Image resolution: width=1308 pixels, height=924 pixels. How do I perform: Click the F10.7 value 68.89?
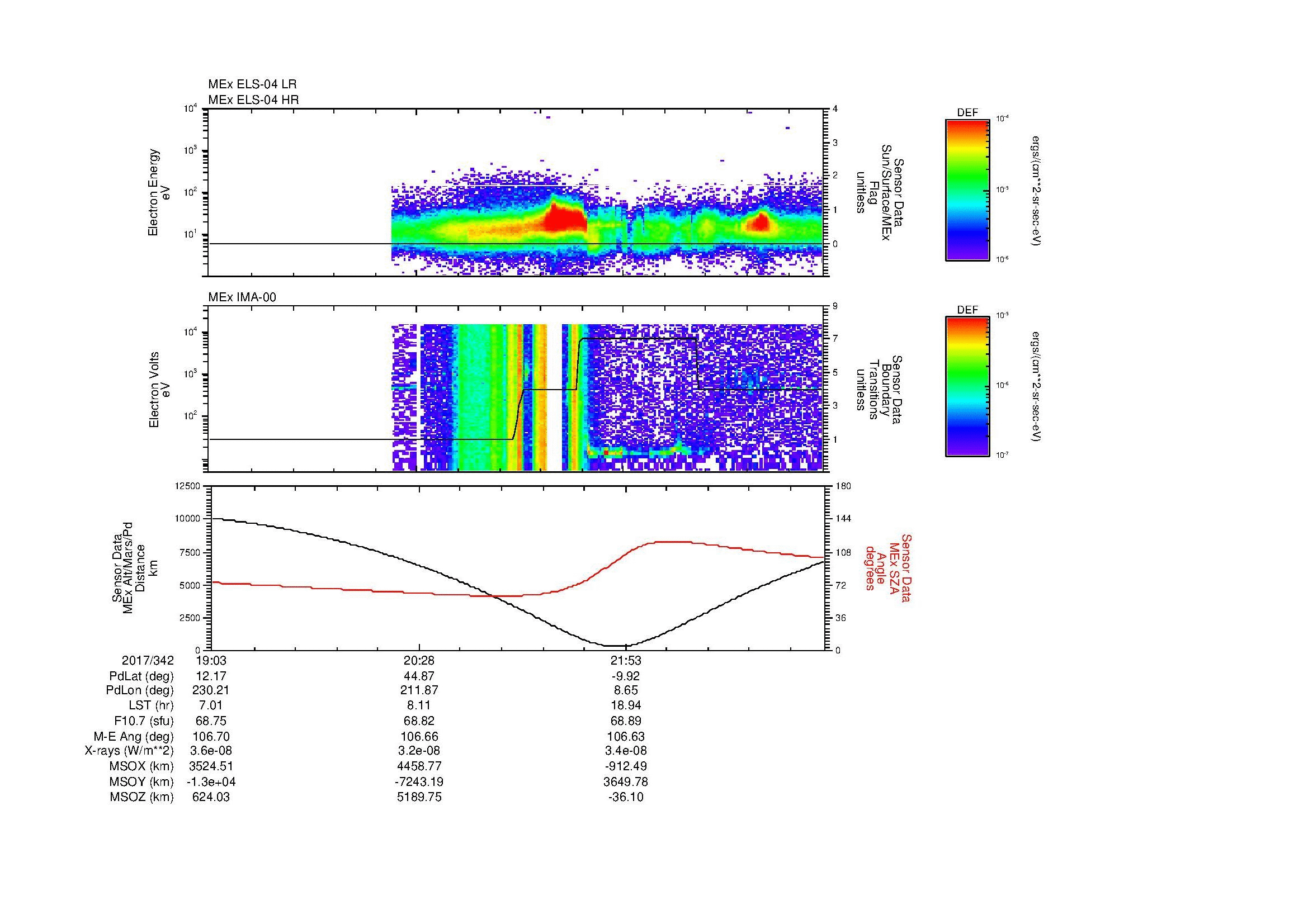coord(626,721)
